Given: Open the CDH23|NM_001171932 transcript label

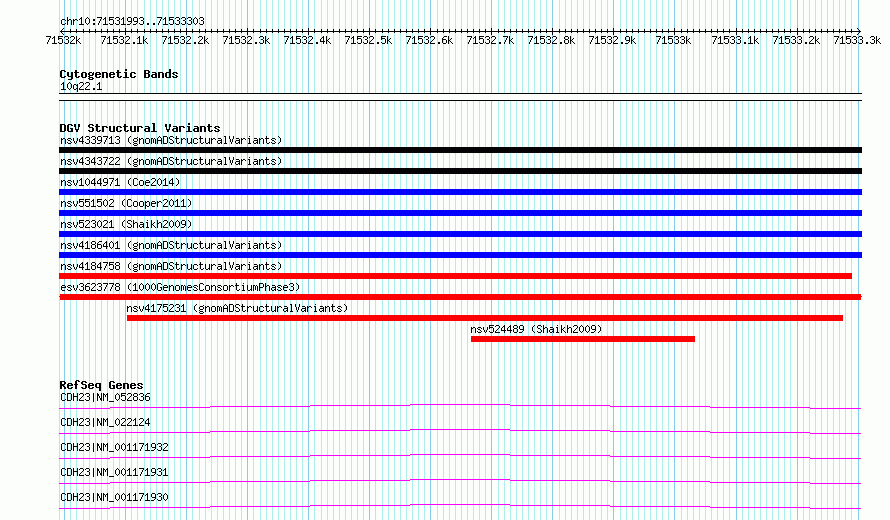Looking at the screenshot, I should (114, 447).
